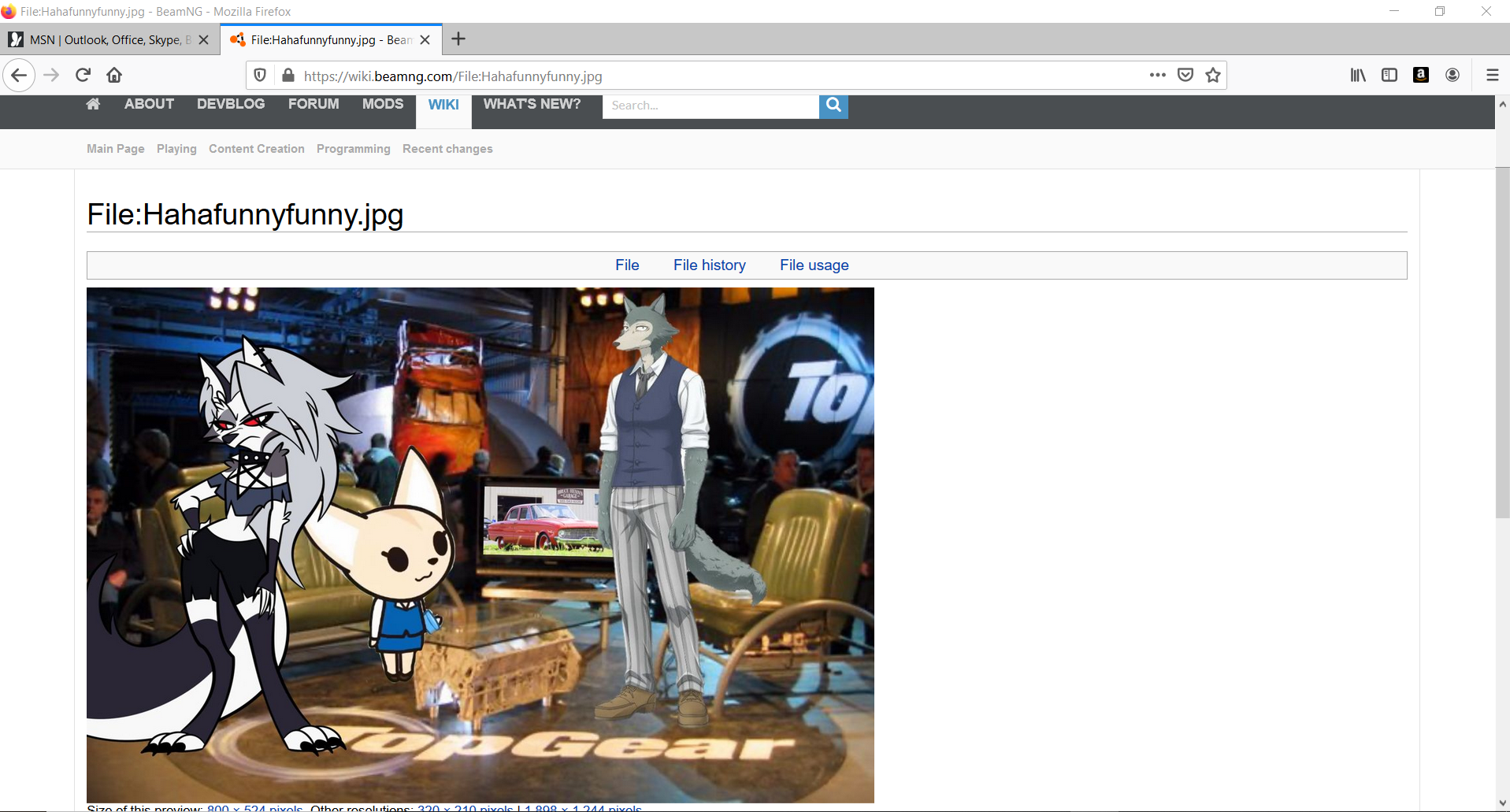Open the DEVBLOG nav item
Screen dimensions: 1510x812
pyautogui.click(x=231, y=104)
